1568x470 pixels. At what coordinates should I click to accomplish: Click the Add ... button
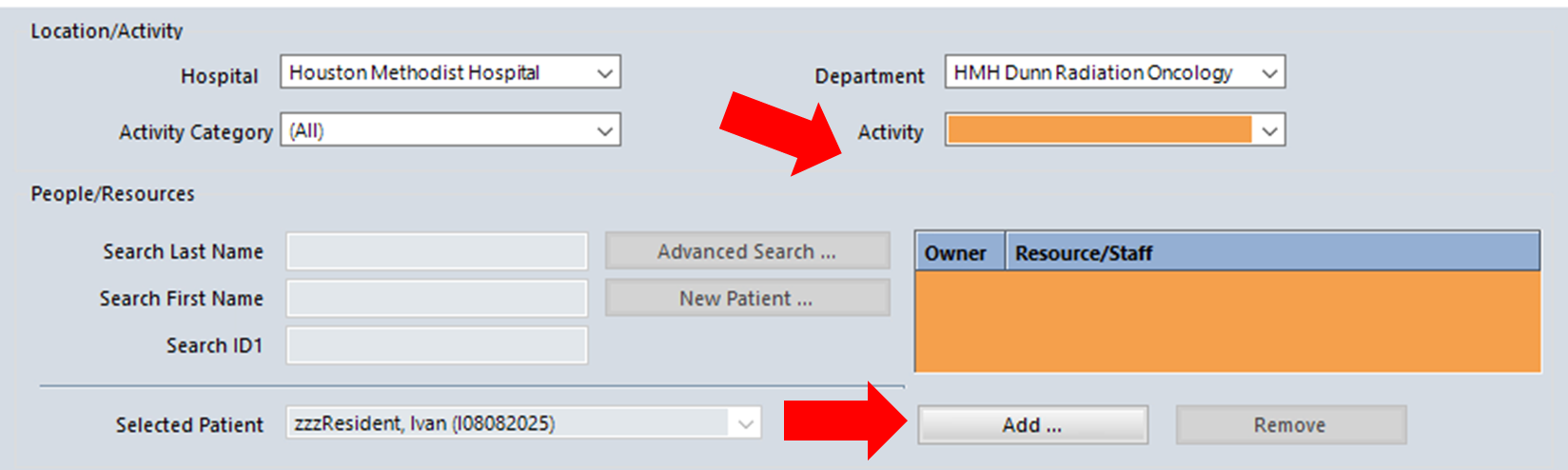[1032, 425]
